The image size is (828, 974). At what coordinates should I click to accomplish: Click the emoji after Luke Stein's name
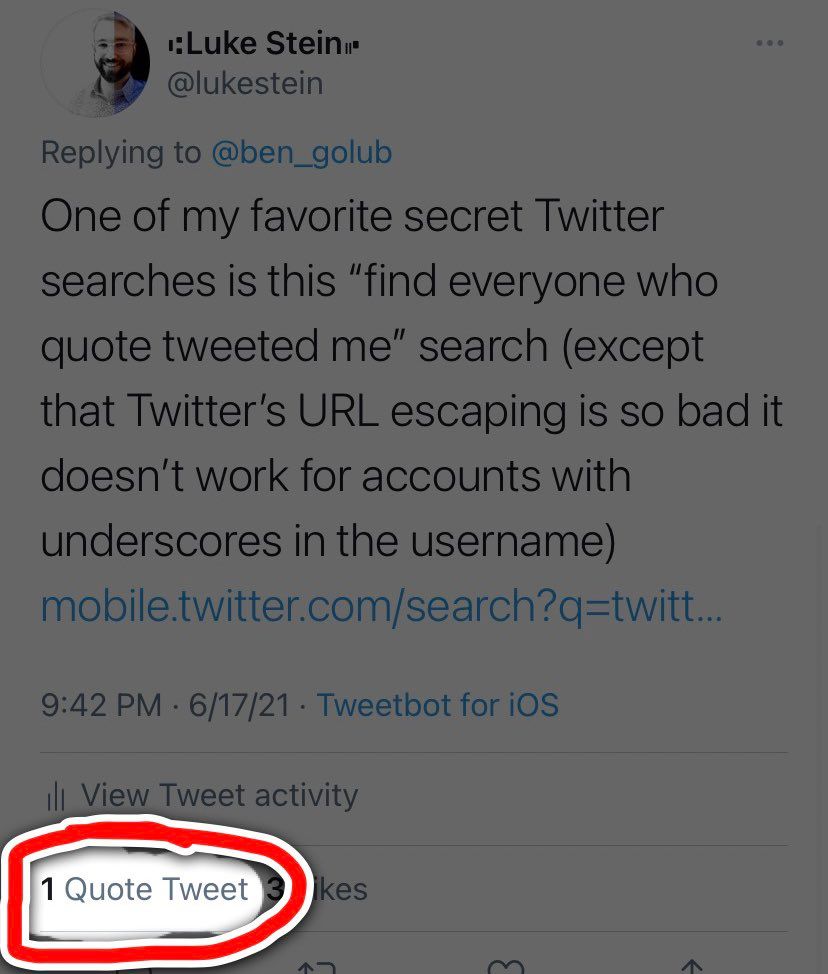click(x=350, y=45)
